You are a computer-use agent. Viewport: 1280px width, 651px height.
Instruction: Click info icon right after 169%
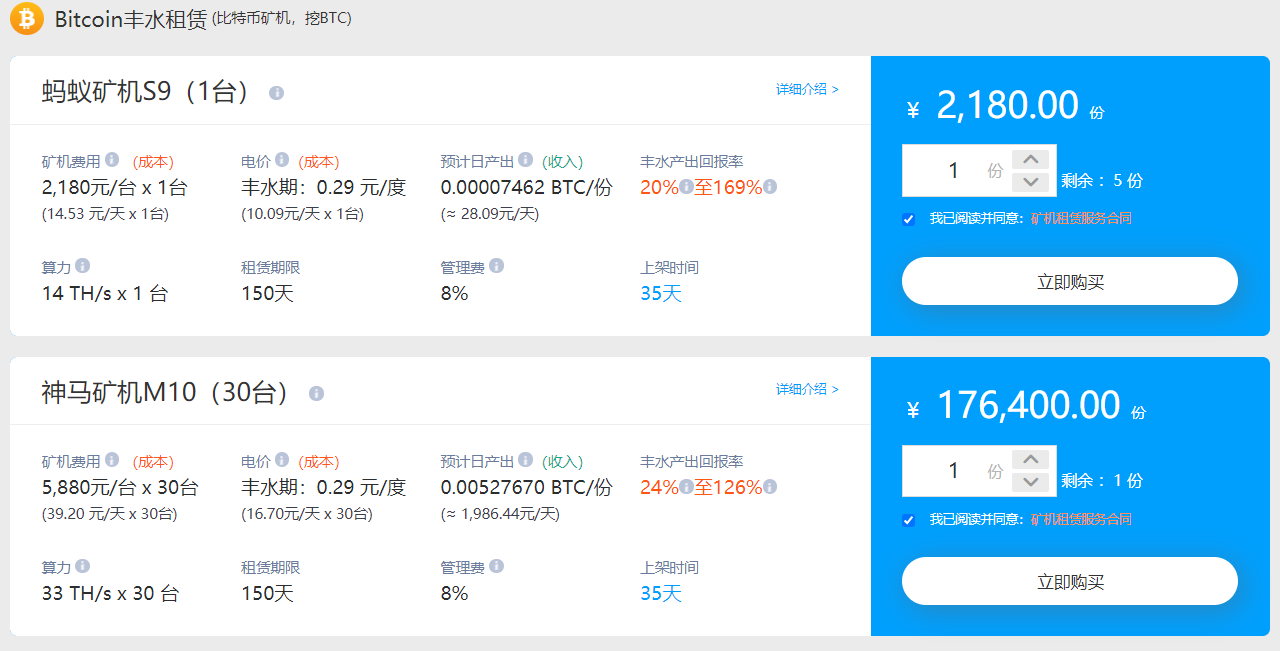(x=770, y=187)
